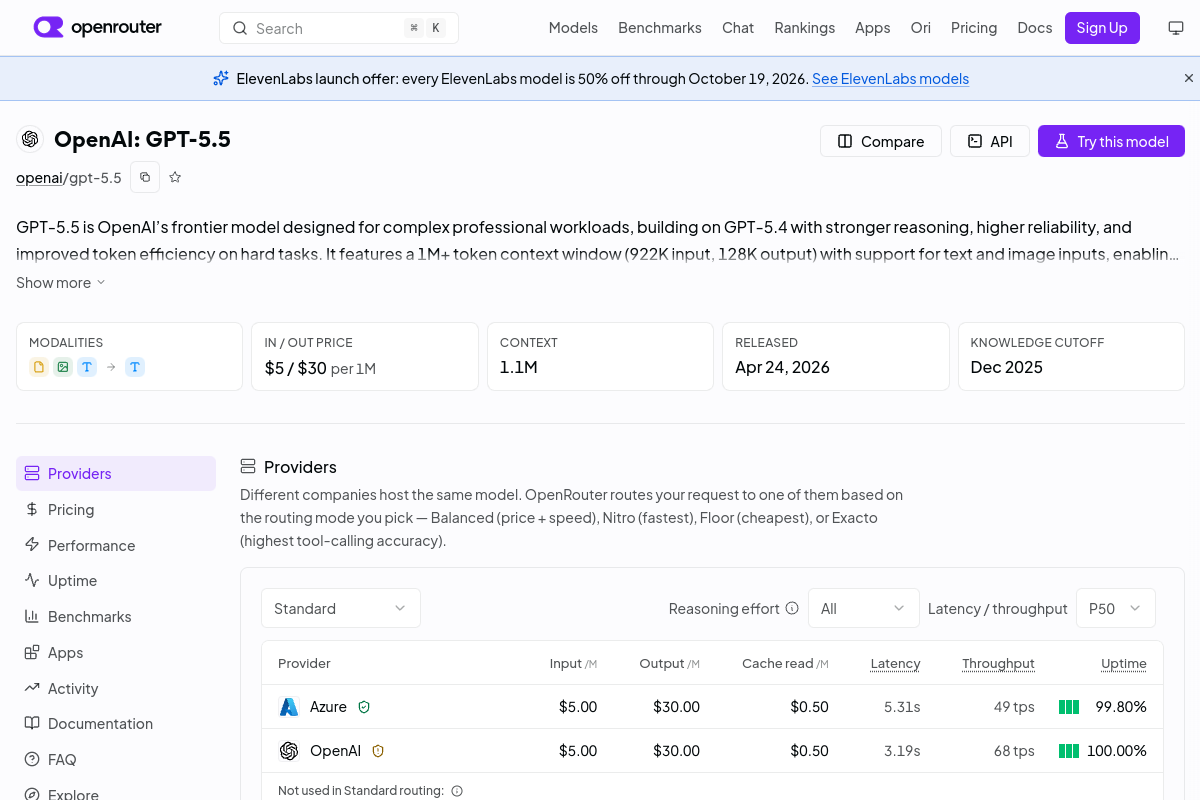The height and width of the screenshot is (800, 1200).
Task: Click the Try this model button
Action: [x=1111, y=141]
